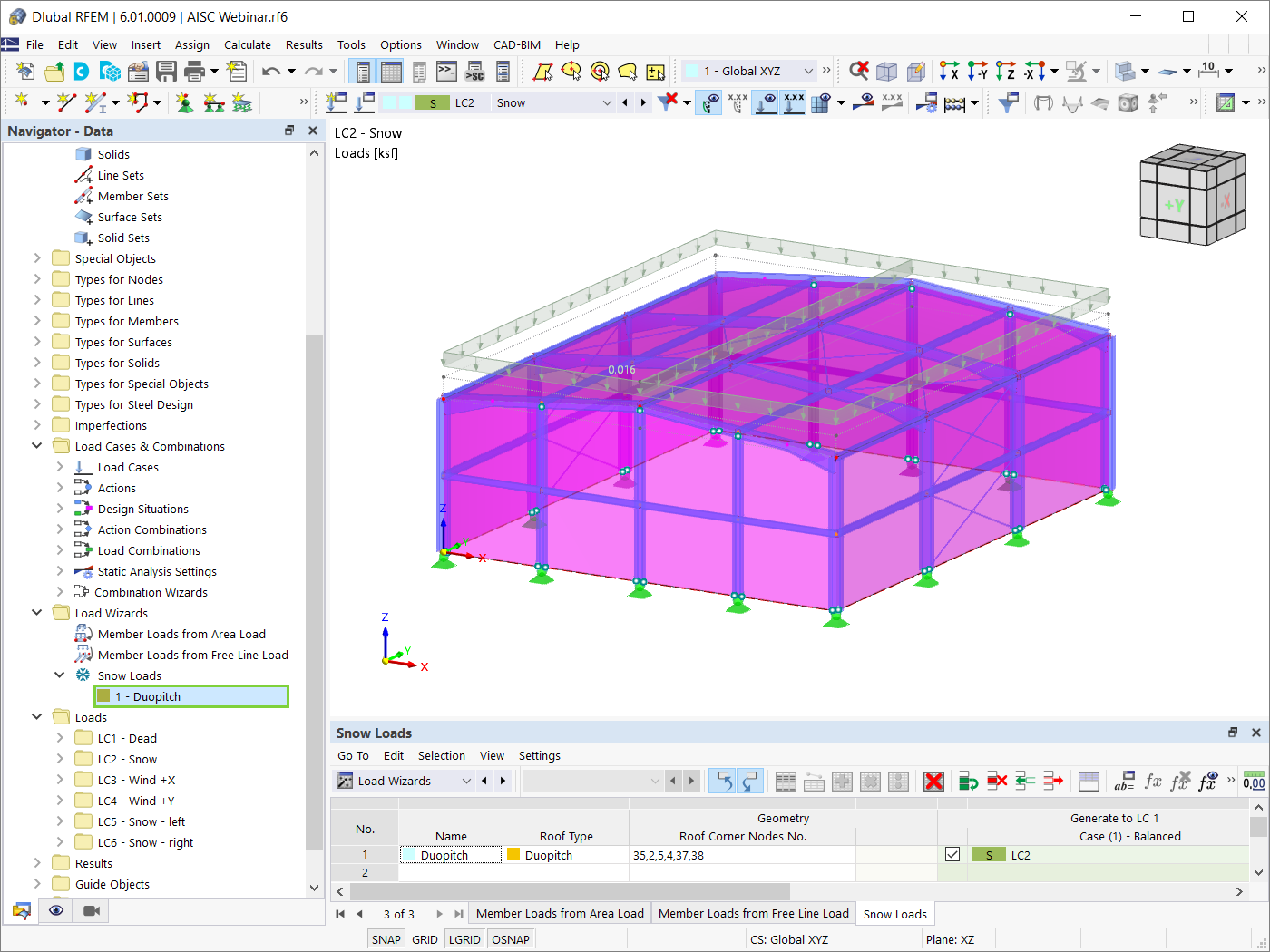Viewport: 1270px width, 952px height.
Task: Collapse the Load Wizards tree node
Action: pyautogui.click(x=37, y=613)
